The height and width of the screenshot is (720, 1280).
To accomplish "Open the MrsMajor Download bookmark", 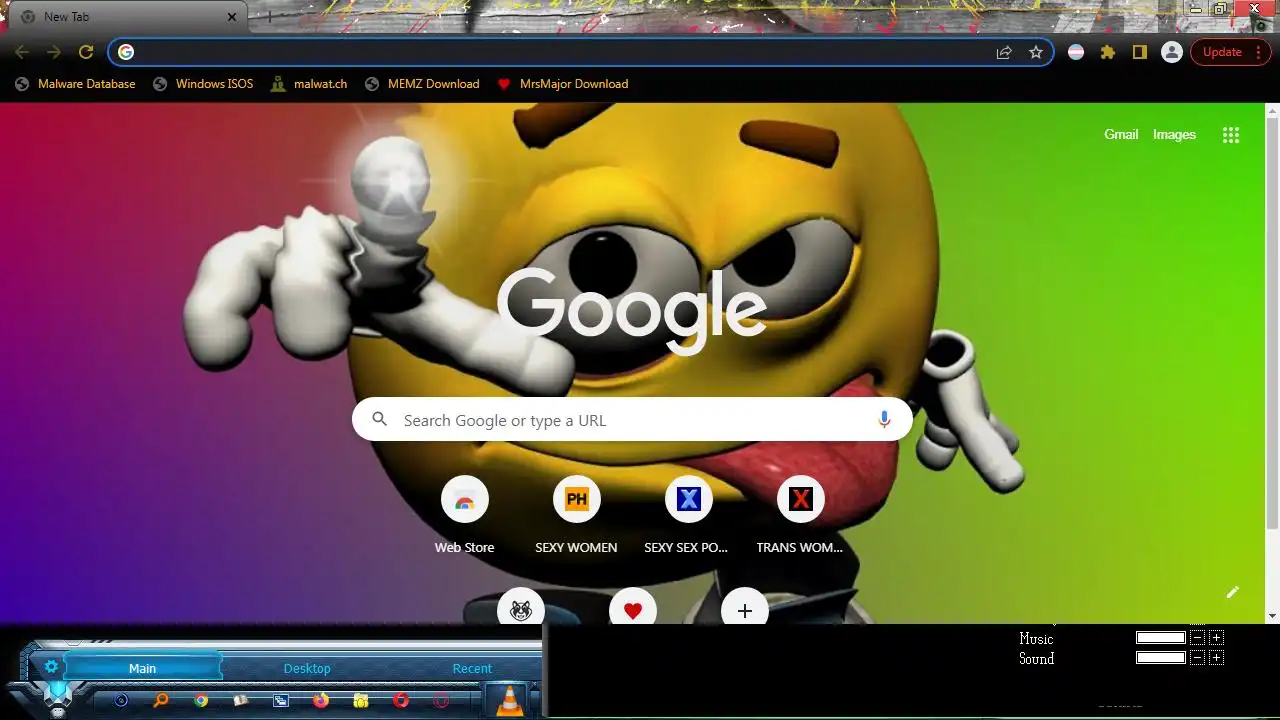I will point(563,84).
